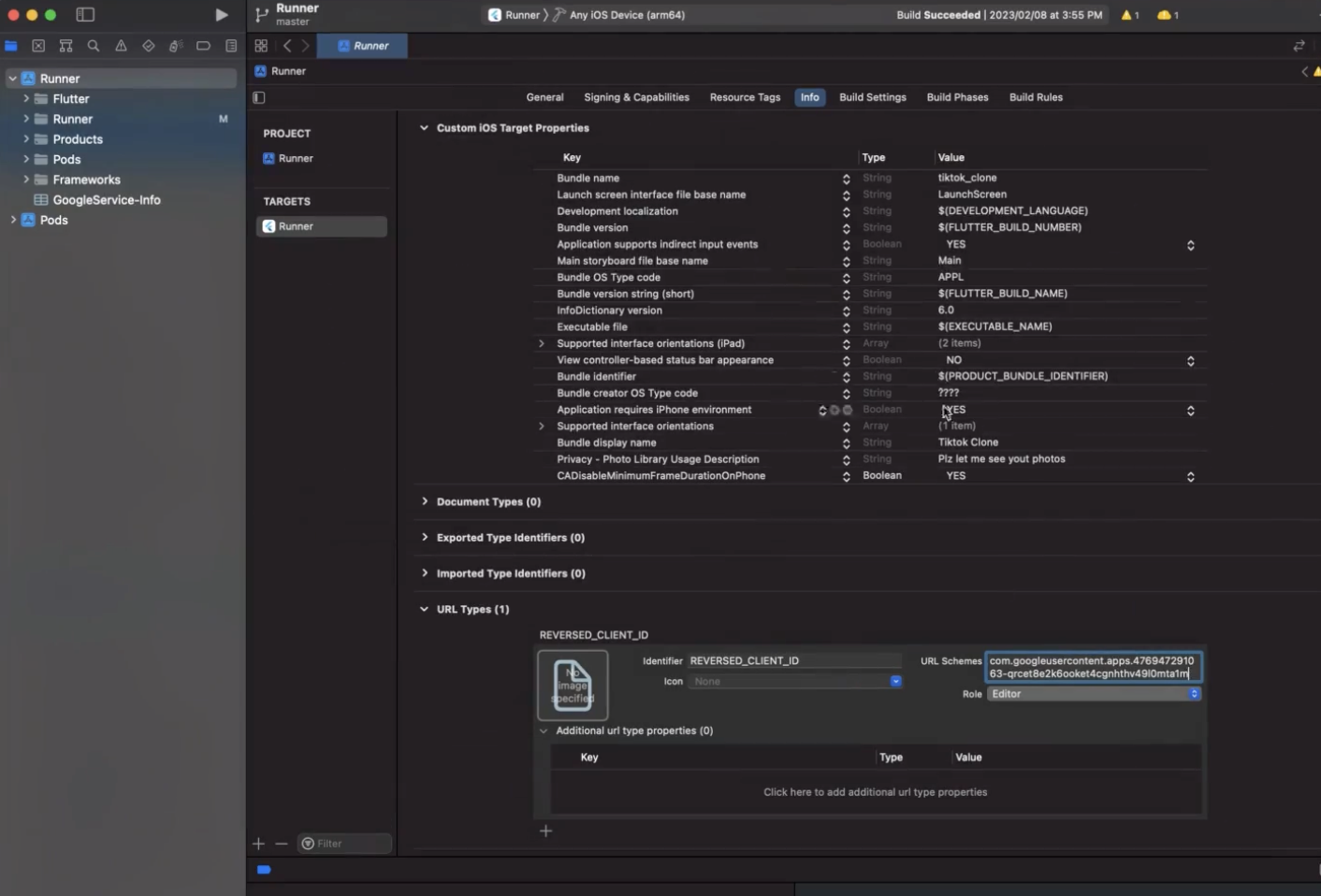
Task: Select the Runner editor tab
Action: point(362,46)
